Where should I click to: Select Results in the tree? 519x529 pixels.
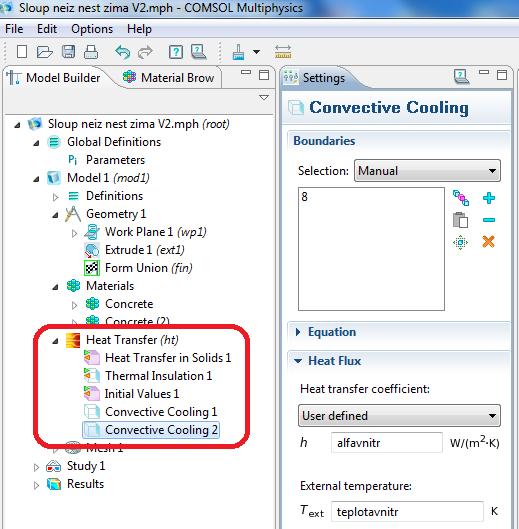(85, 484)
